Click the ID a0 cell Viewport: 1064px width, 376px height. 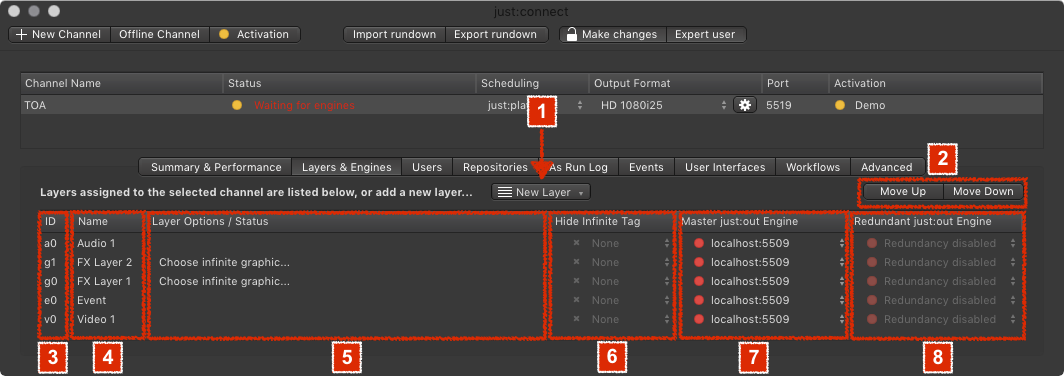(50, 243)
